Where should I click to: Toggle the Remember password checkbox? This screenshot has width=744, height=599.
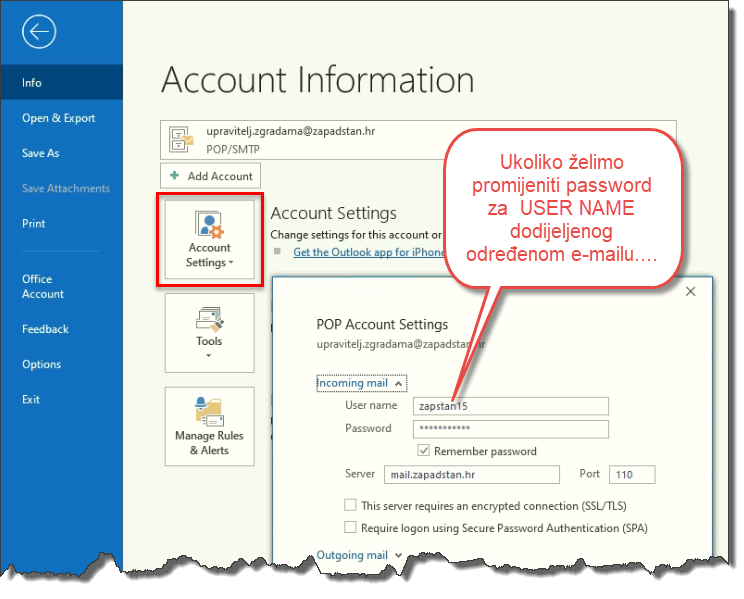click(423, 451)
